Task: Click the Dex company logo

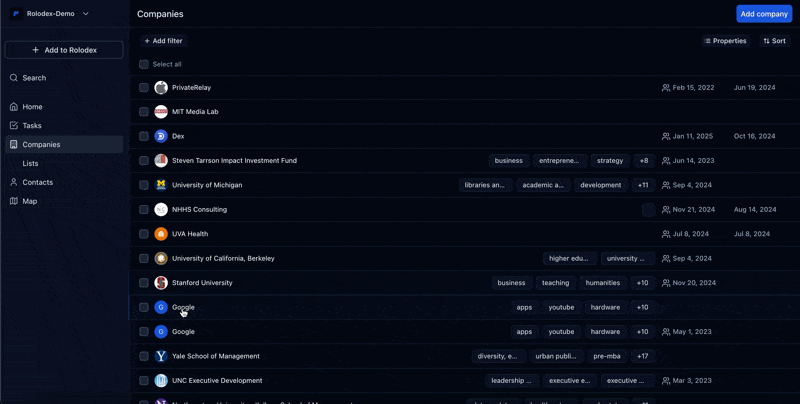Action: [161, 136]
